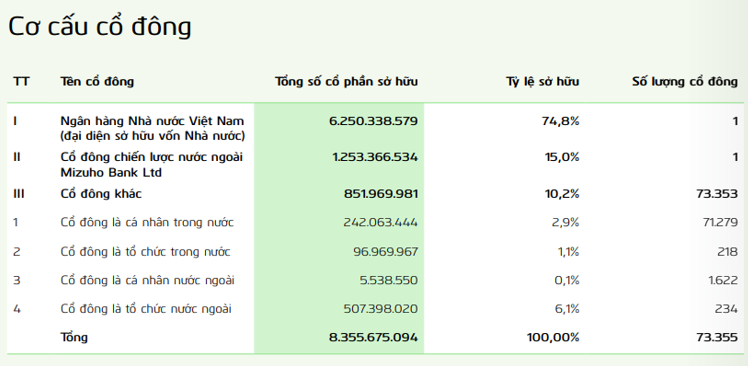The image size is (748, 366).
Task: Select the value 96.969.967
Action: 386,251
